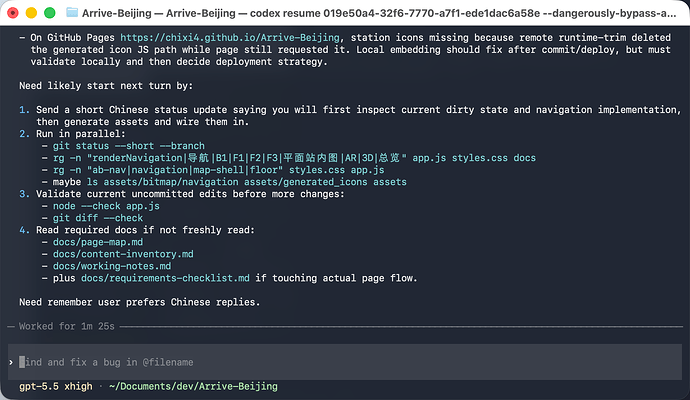Click the prompt input field placeholder
The width and height of the screenshot is (690, 400).
[106, 362]
